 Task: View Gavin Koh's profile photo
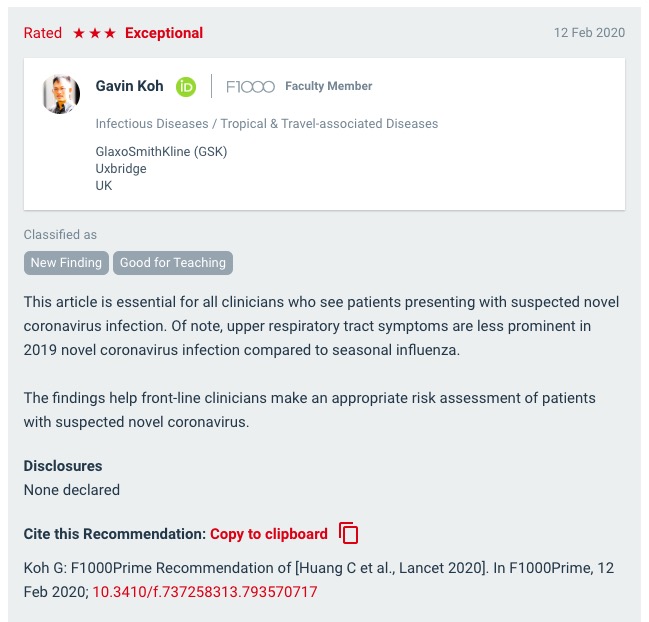(x=61, y=94)
